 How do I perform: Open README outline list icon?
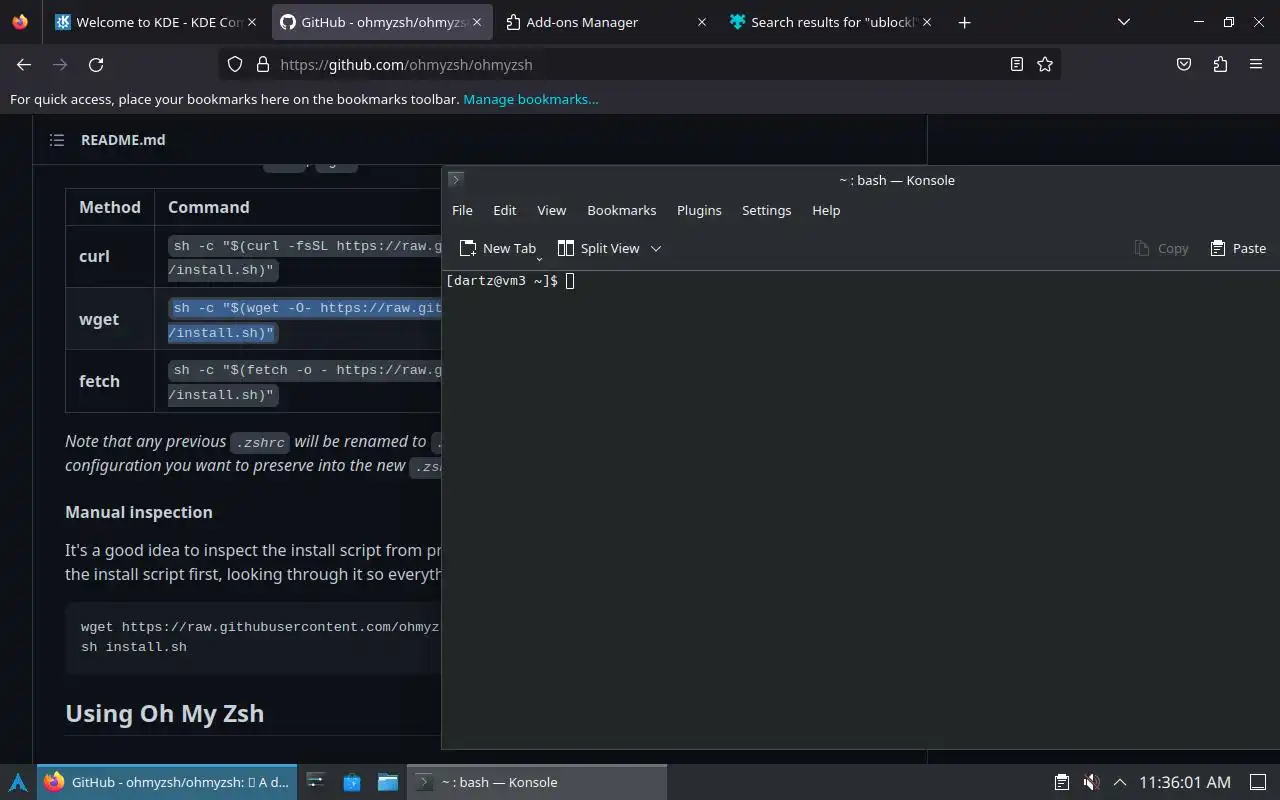point(57,140)
